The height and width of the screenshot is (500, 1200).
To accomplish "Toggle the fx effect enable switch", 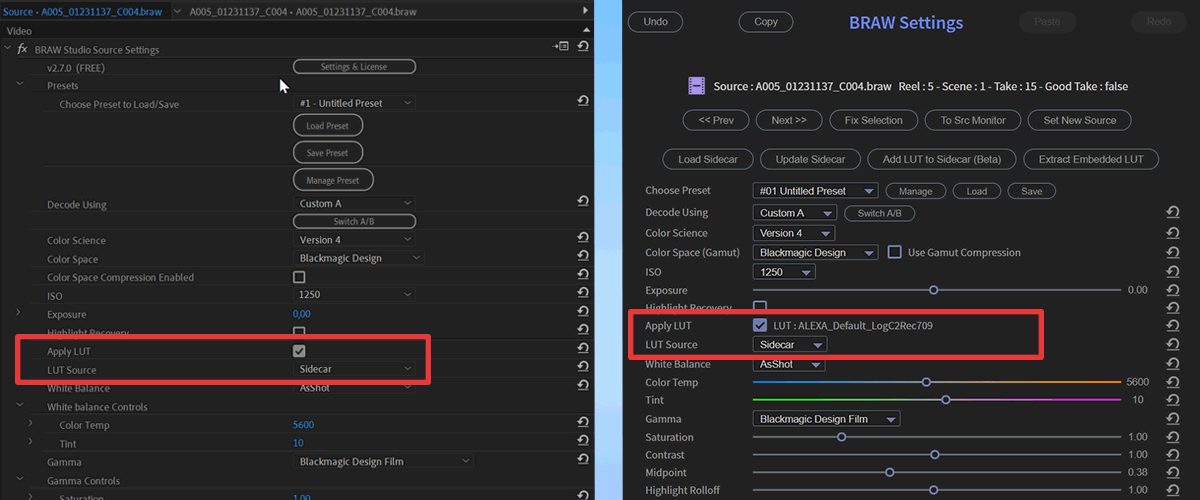I will 22,48.
